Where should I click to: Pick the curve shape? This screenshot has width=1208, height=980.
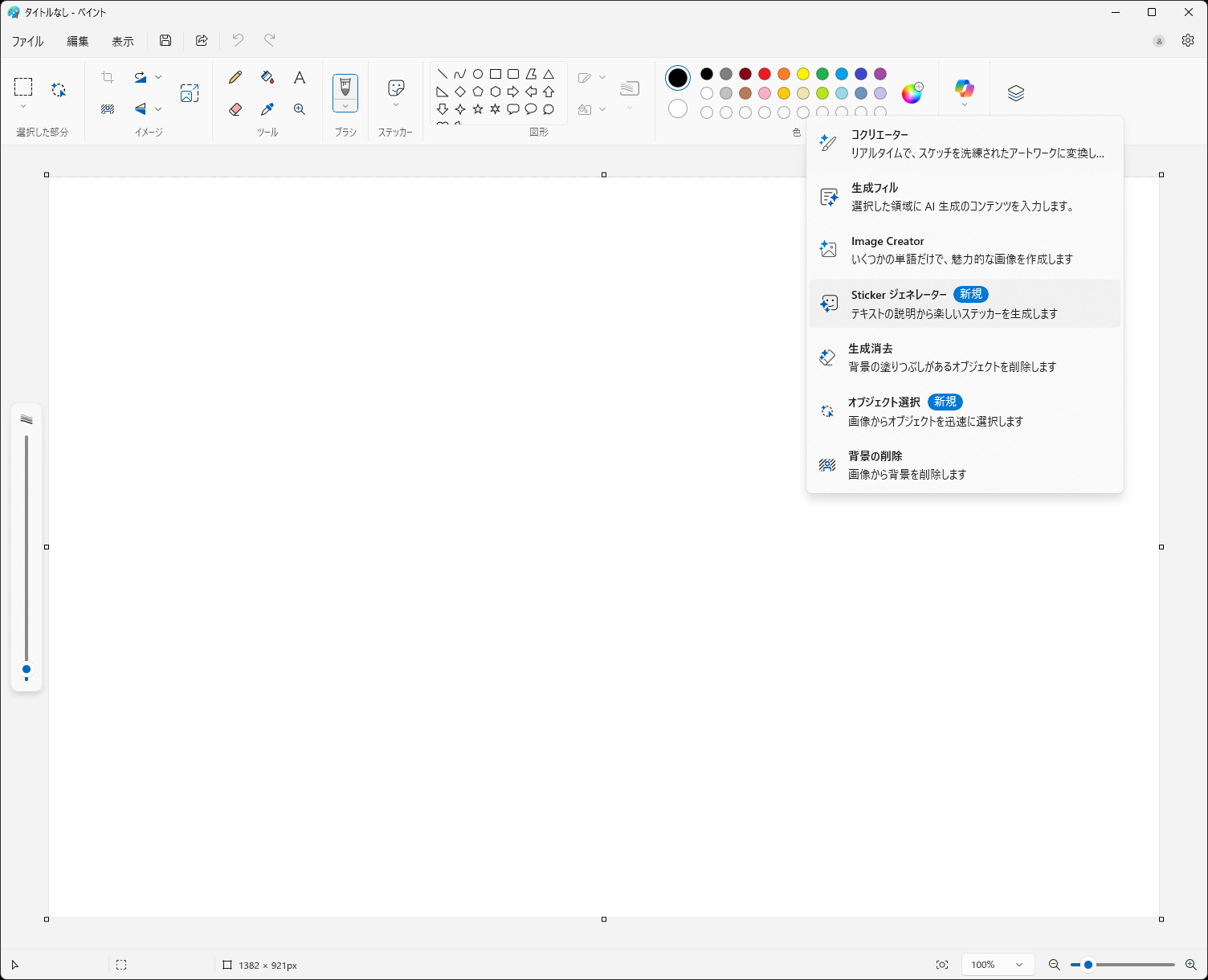coord(460,74)
